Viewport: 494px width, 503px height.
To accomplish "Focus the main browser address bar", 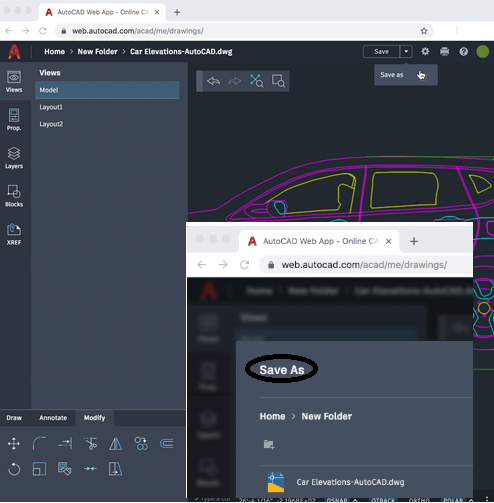I will tap(243, 31).
